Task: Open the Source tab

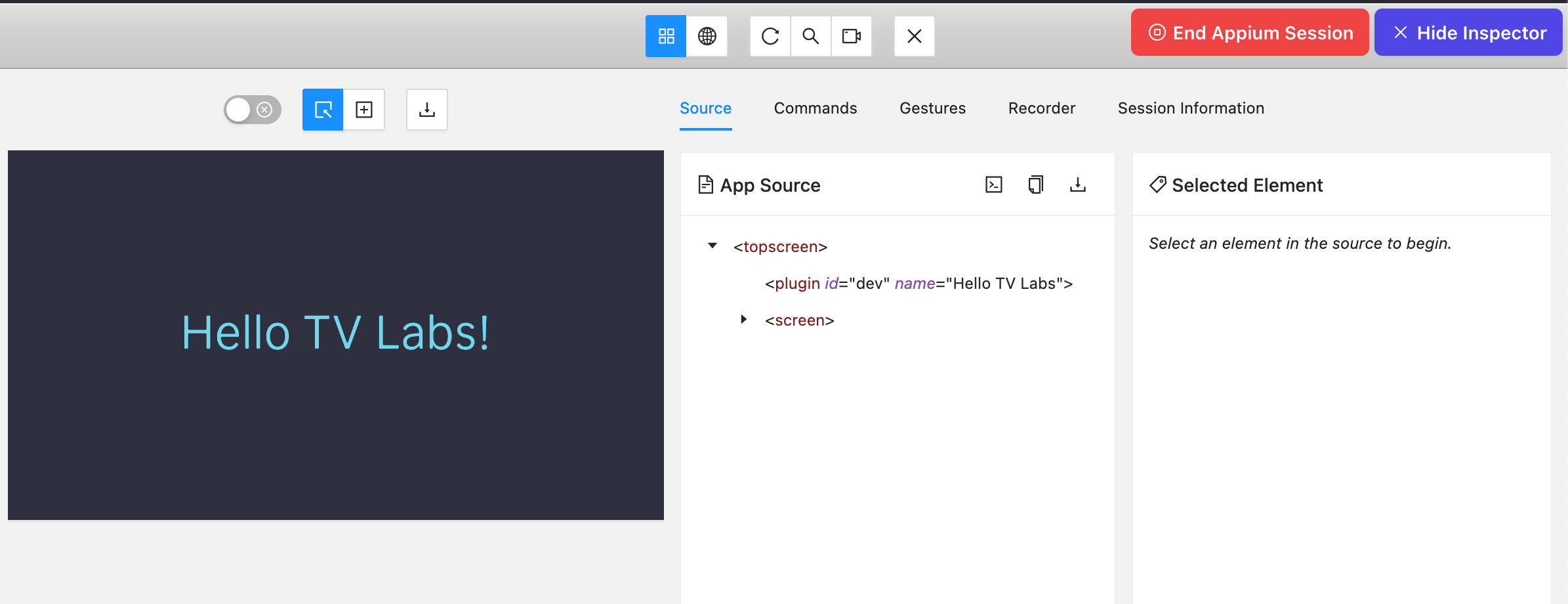Action: click(705, 108)
